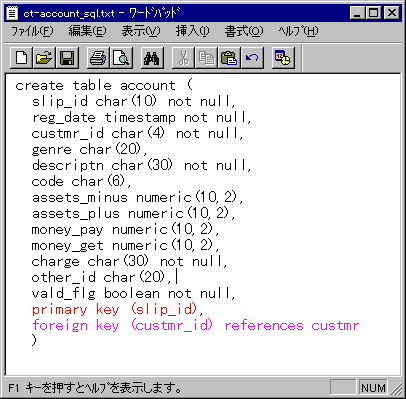Maximize the WordPad window
This screenshot has width=406, height=399.
(373, 13)
